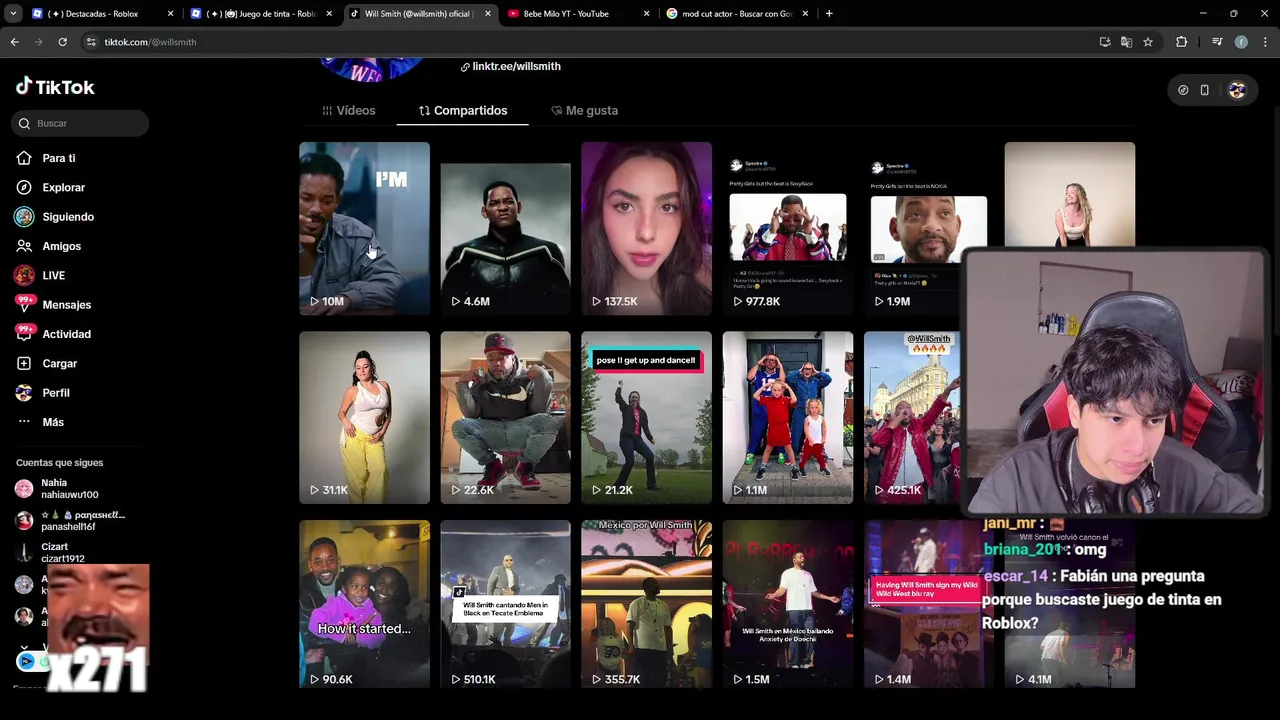Image resolution: width=1280 pixels, height=720 pixels.
Task: Open Actividad notifications
Action: tap(53, 334)
